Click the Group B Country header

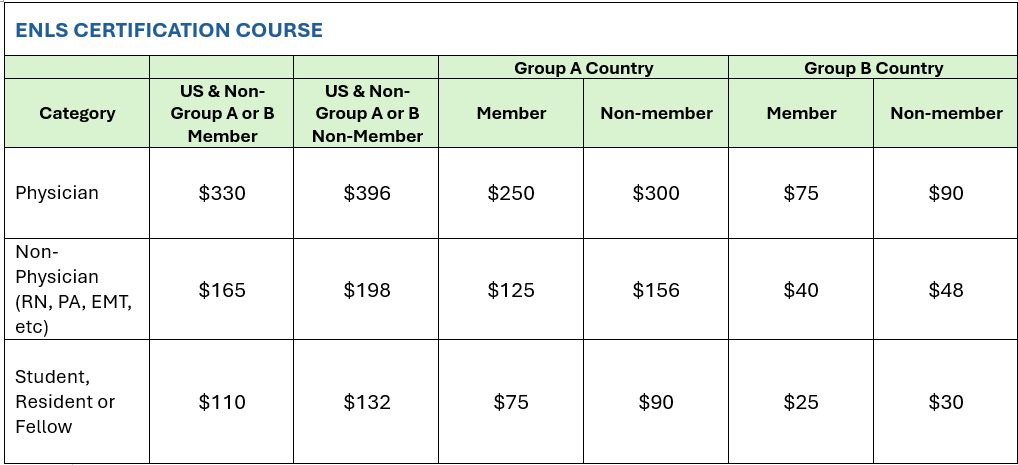pyautogui.click(x=873, y=68)
